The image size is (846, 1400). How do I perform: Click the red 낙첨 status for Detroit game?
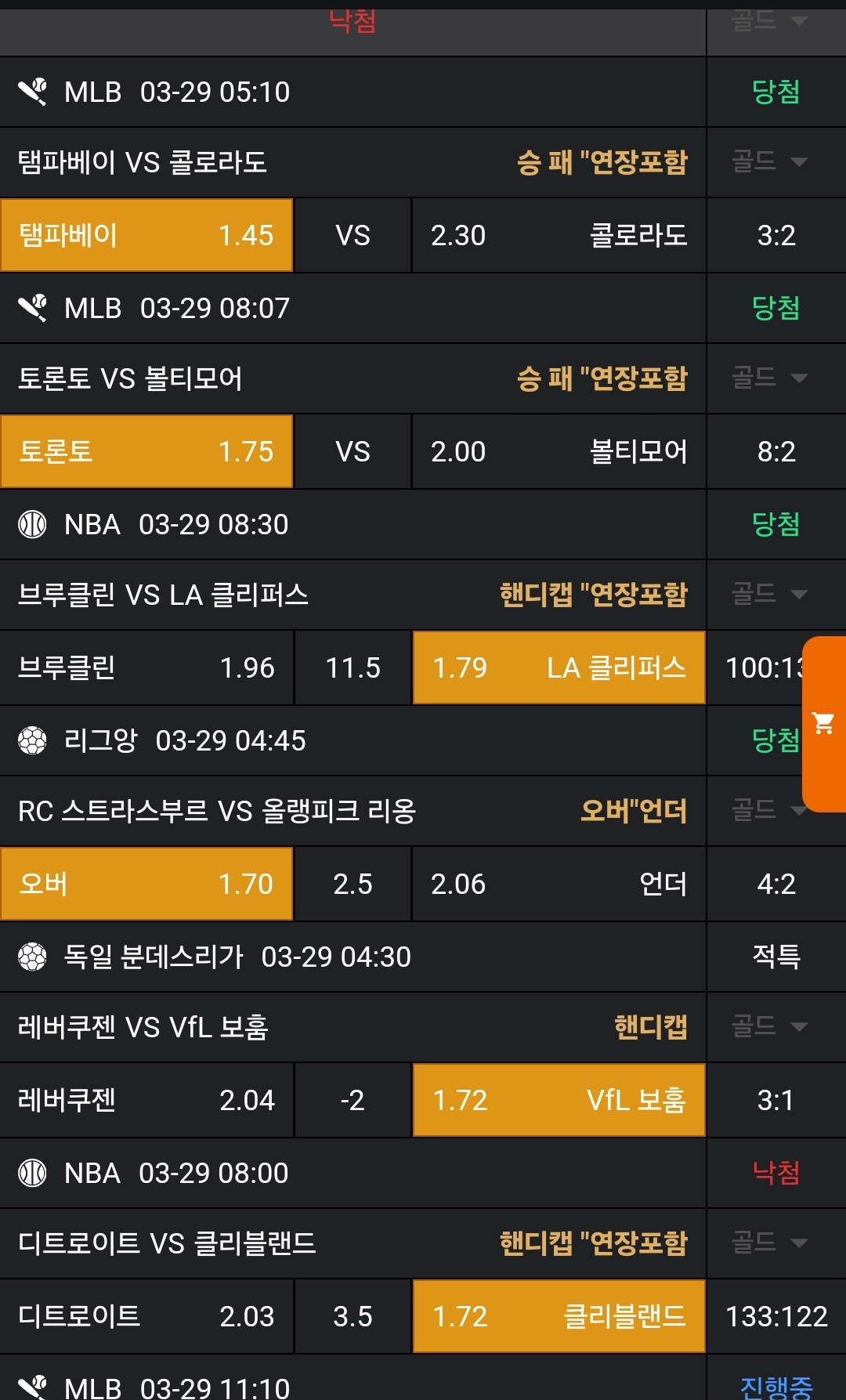775,1173
